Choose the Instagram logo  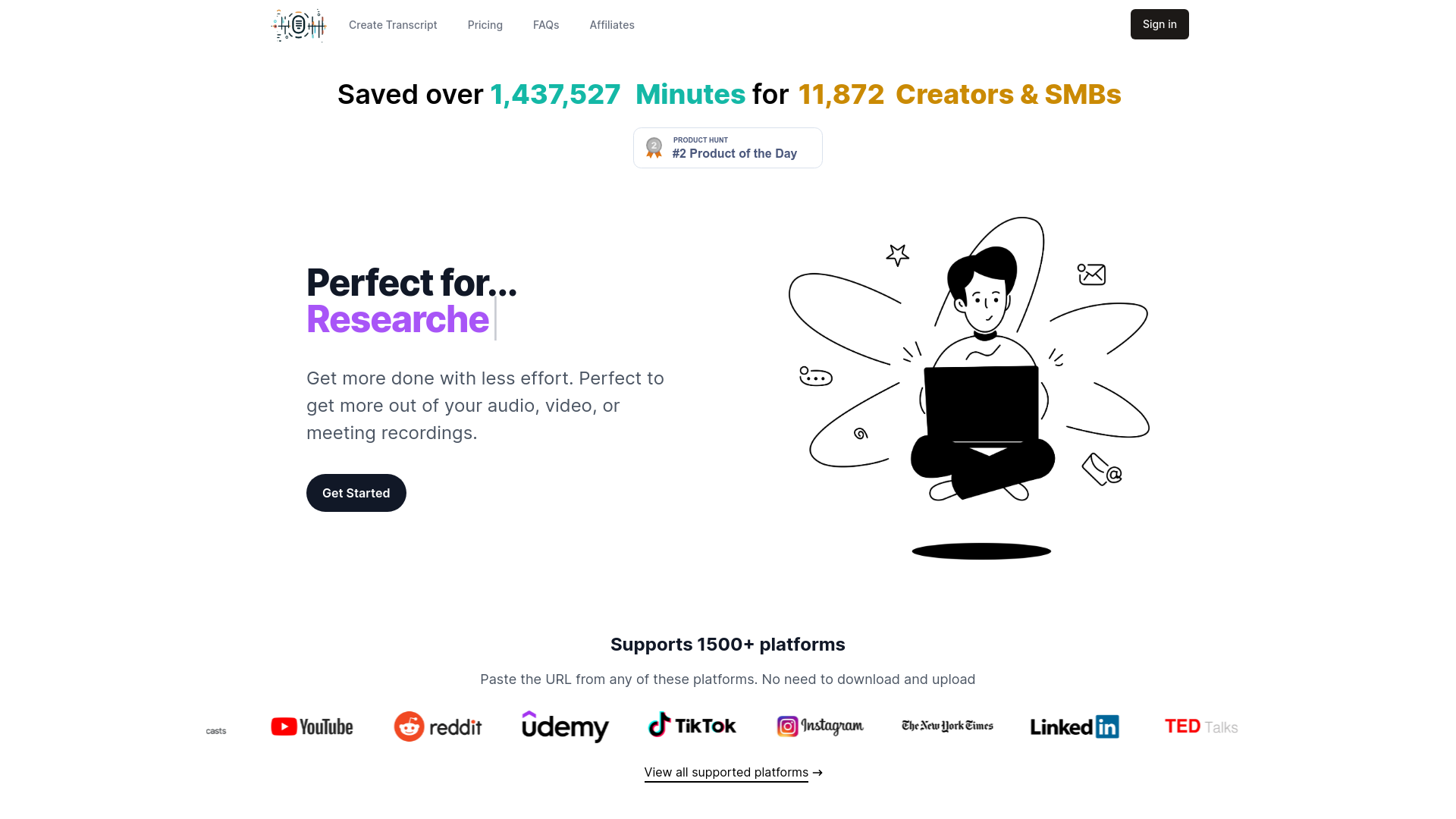pos(820,726)
